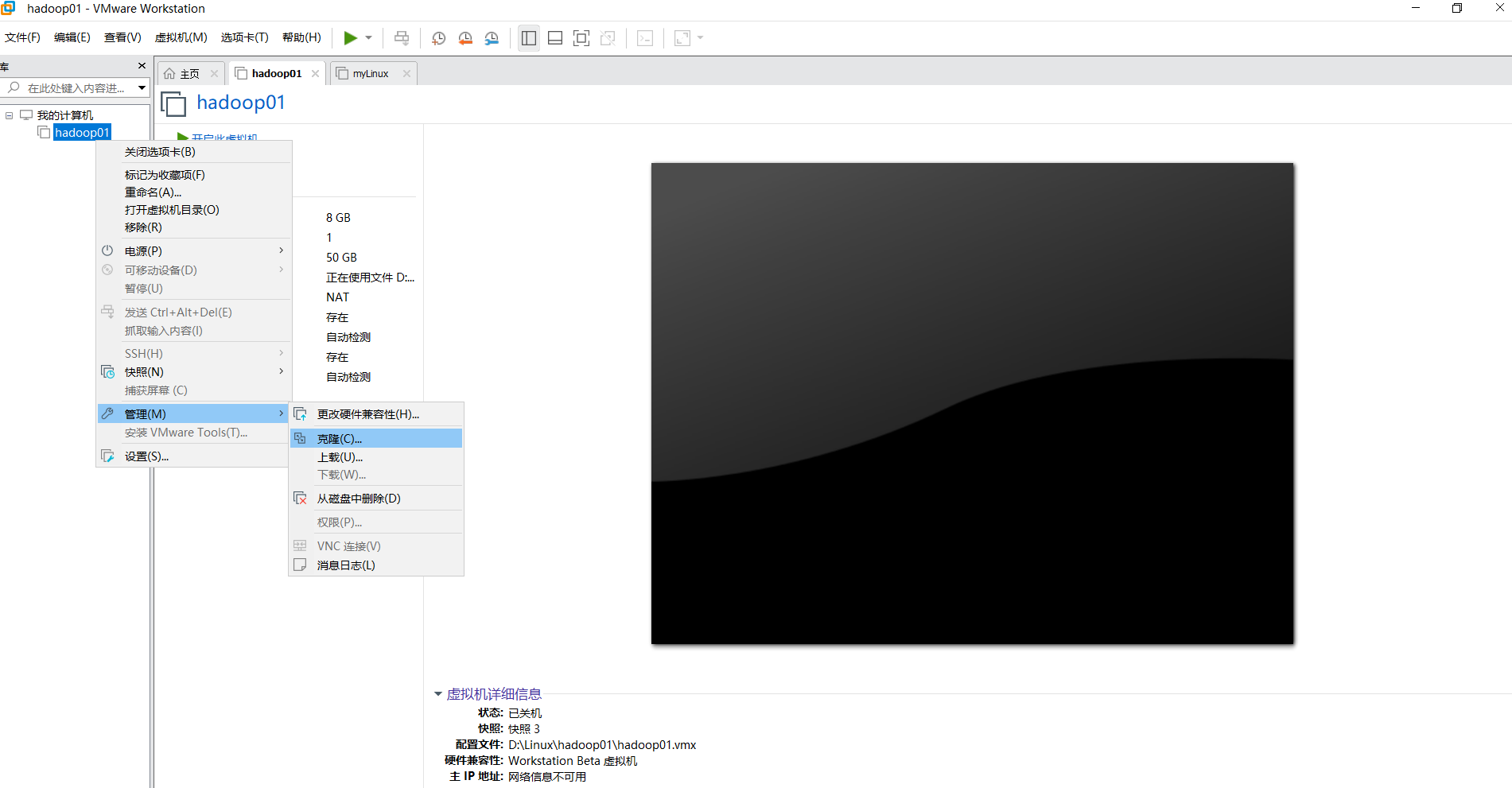Screen dimensions: 1512x788
Task: Open the power options dropdown beside play
Action: pyautogui.click(x=368, y=38)
